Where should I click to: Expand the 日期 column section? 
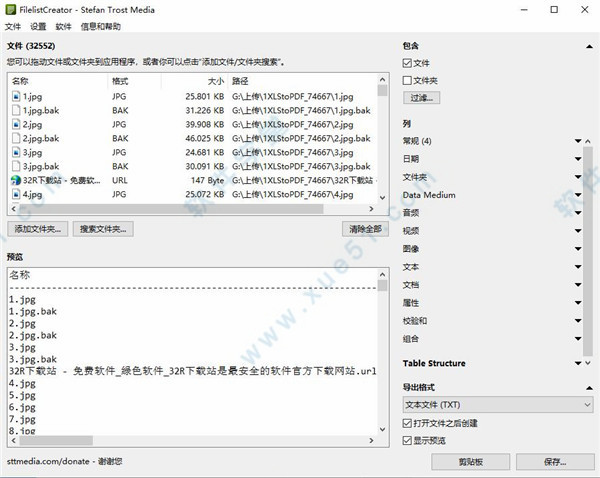(x=577, y=158)
